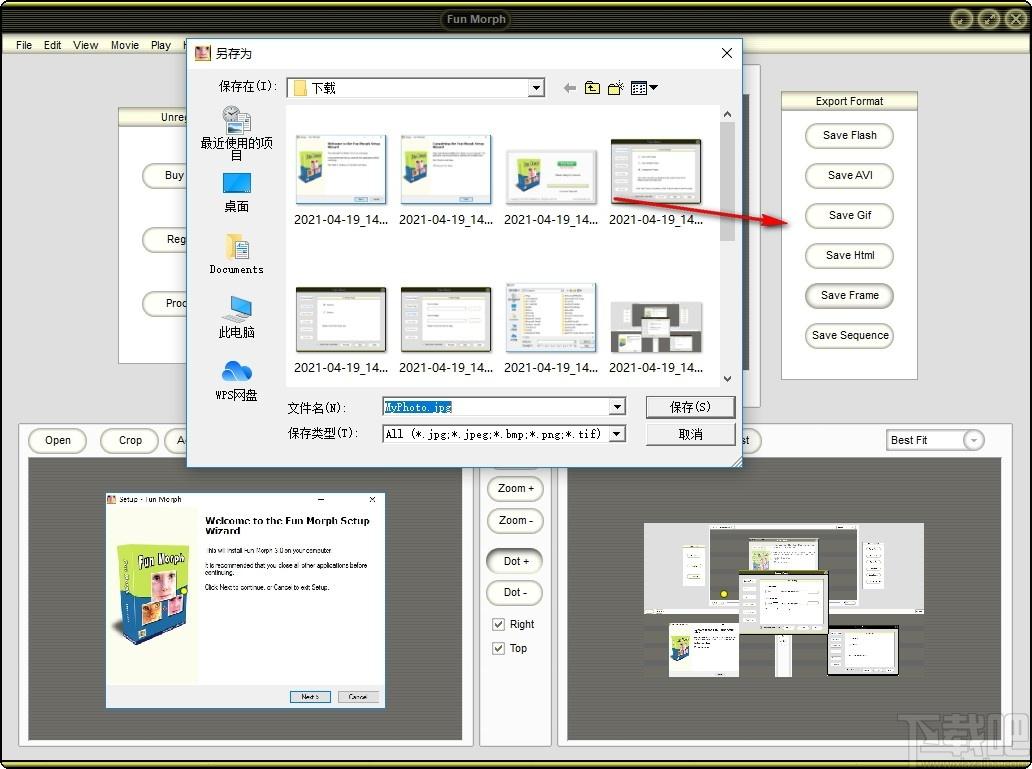Expand the file name dropdown arrow
The width and height of the screenshot is (1032, 769).
click(617, 407)
